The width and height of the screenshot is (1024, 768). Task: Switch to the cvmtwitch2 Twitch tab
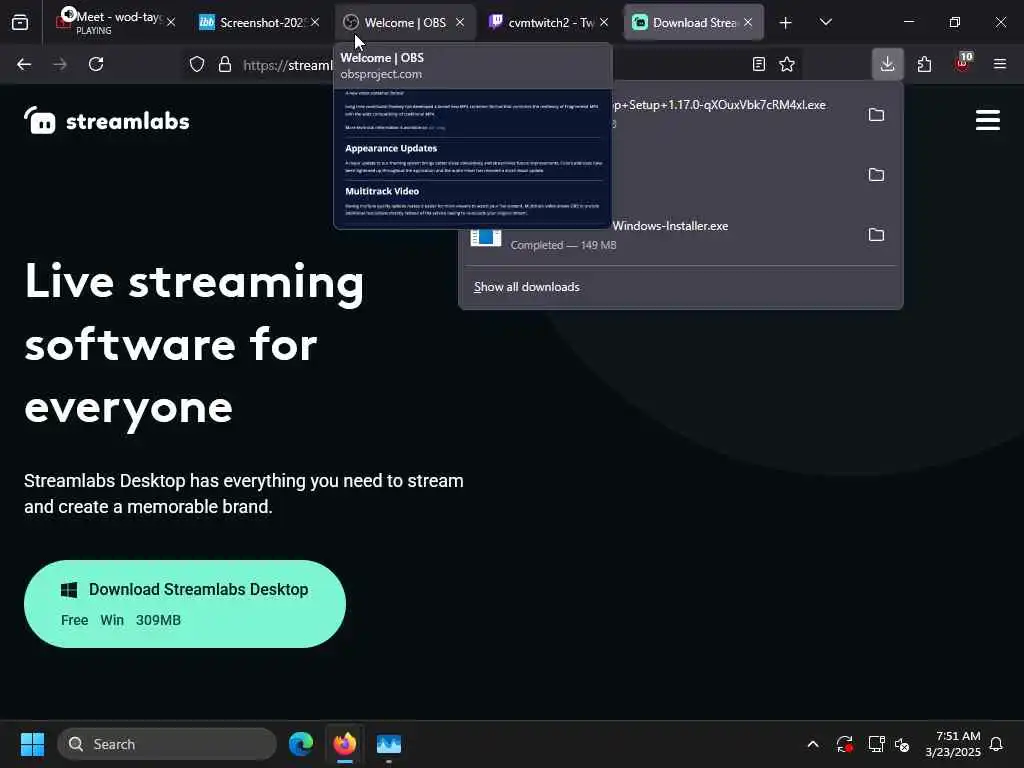(549, 23)
